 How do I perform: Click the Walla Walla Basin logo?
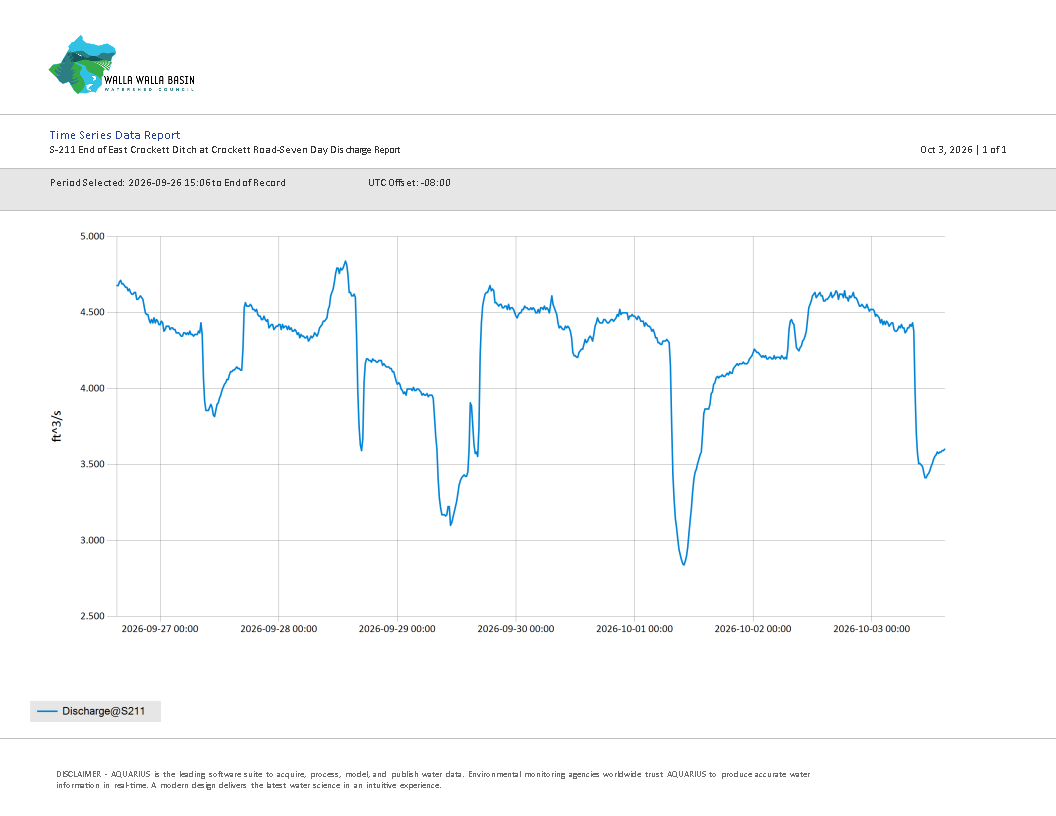(122, 65)
